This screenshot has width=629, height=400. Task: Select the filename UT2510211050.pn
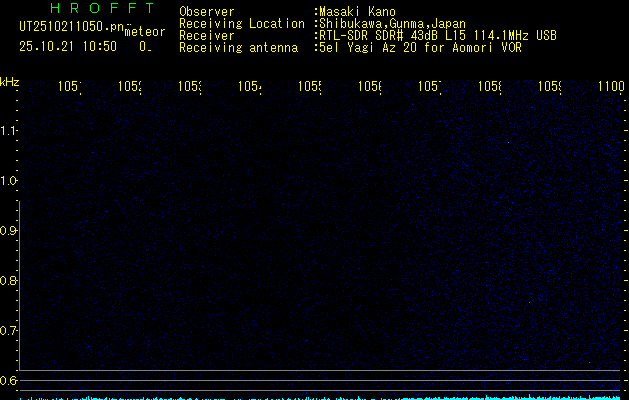point(72,27)
